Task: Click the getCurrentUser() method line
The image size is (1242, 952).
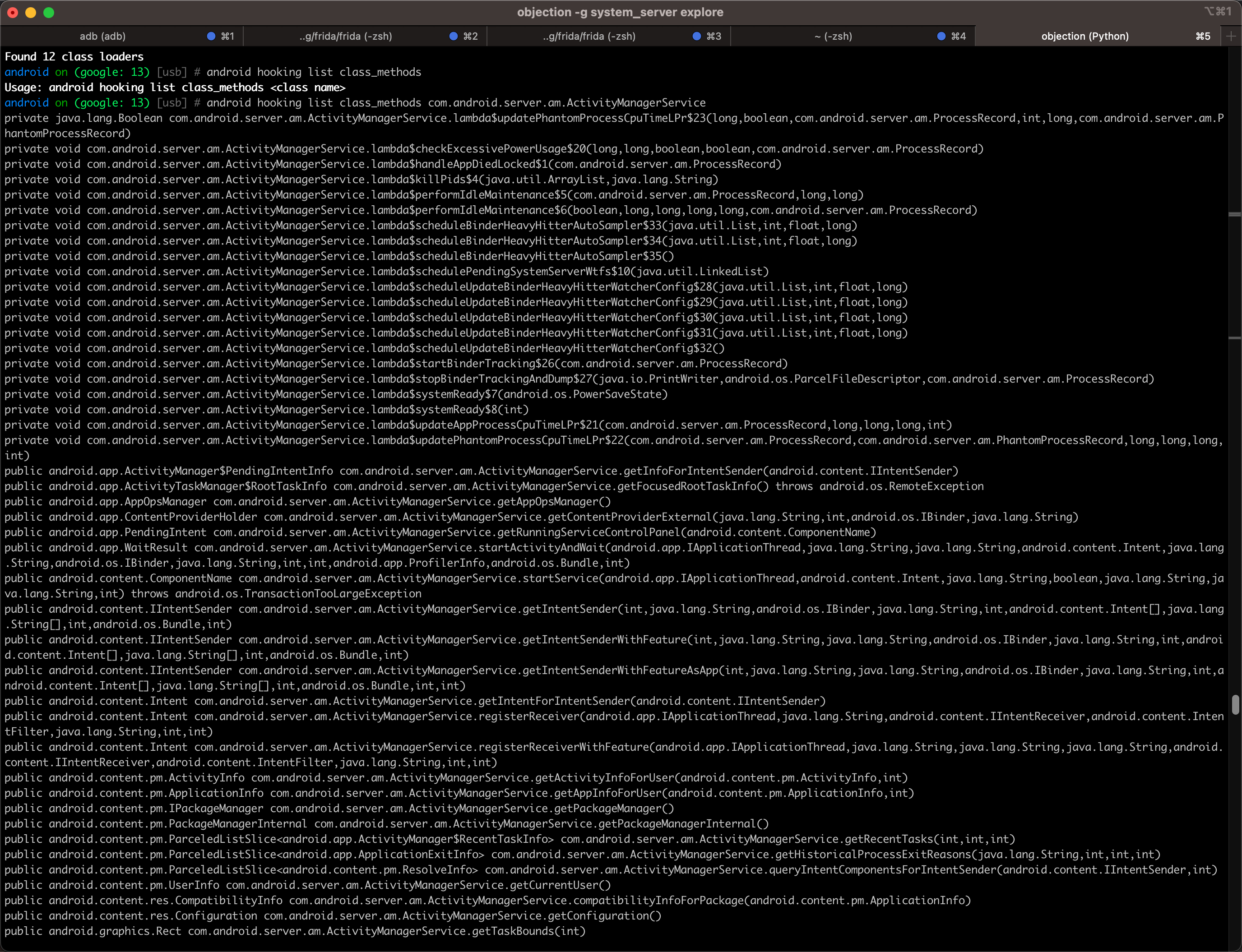Action: click(x=308, y=885)
